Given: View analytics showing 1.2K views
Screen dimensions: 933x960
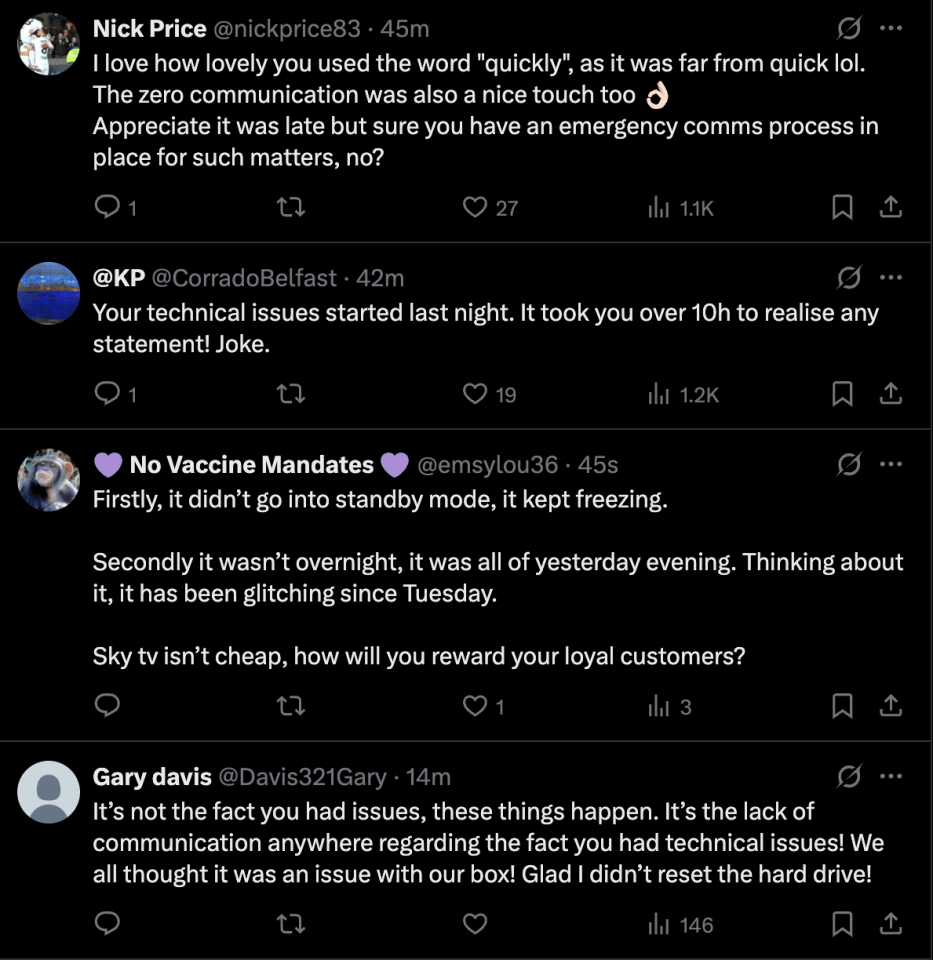Looking at the screenshot, I should click(x=683, y=394).
